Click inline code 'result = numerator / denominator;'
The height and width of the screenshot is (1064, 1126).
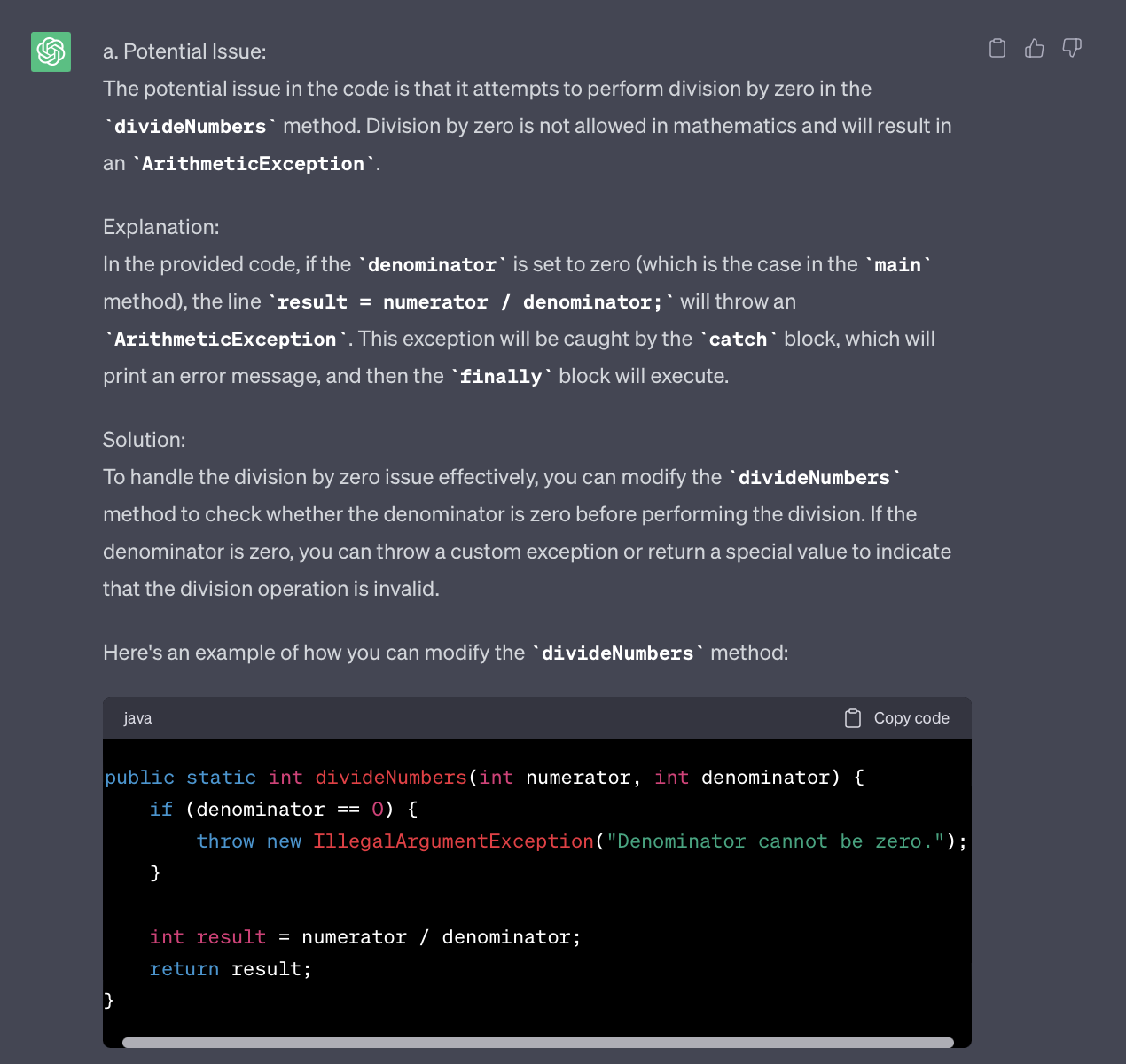(470, 302)
